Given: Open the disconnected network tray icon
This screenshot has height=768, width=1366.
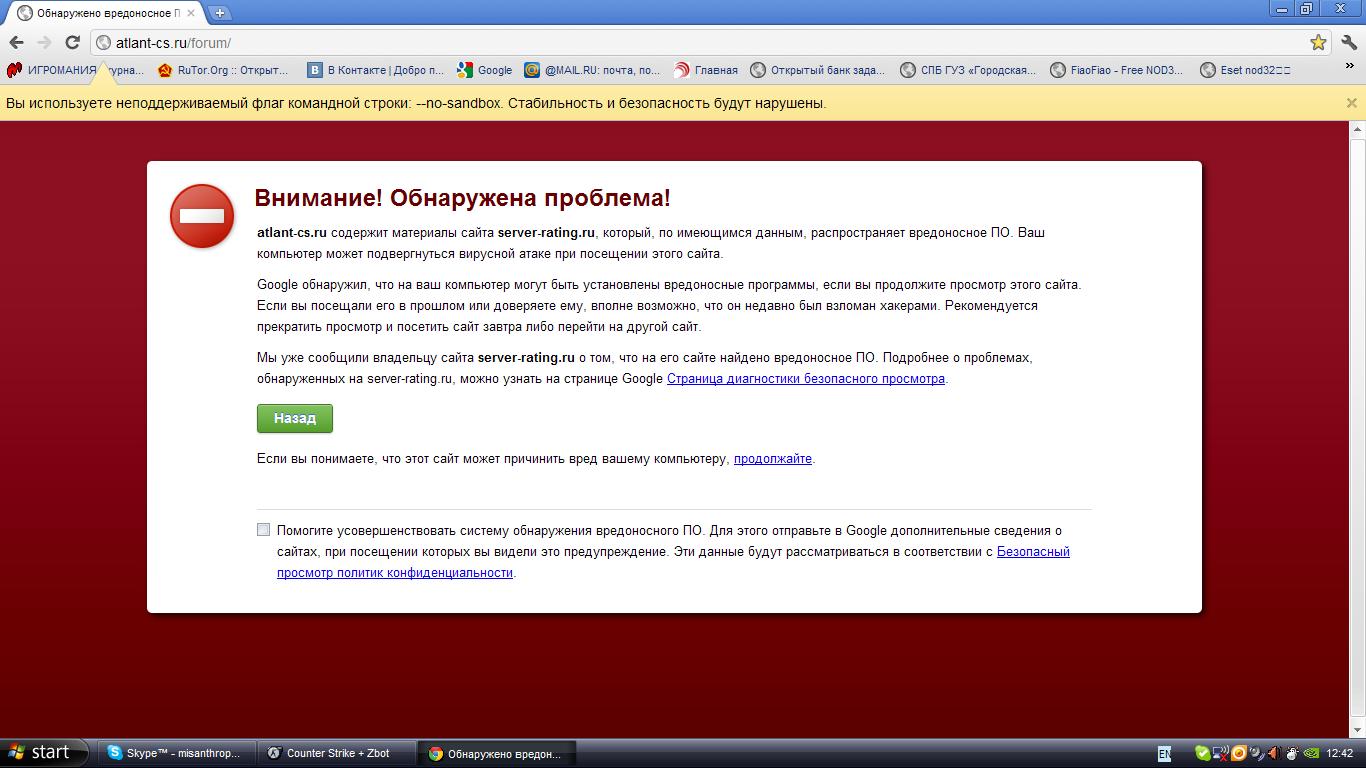Looking at the screenshot, I should click(1221, 754).
